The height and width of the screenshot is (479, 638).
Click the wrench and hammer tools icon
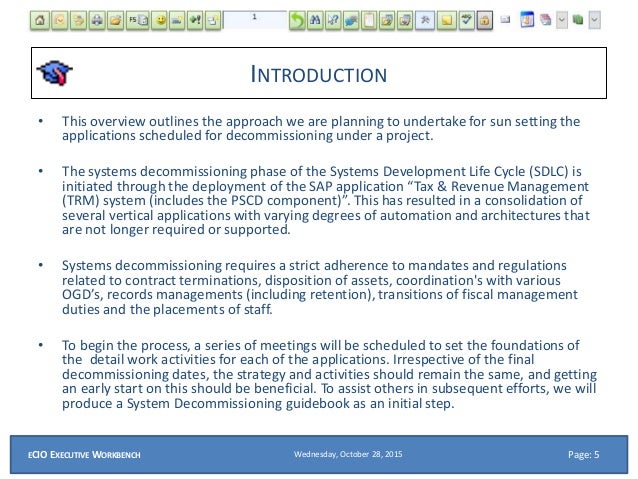[425, 20]
